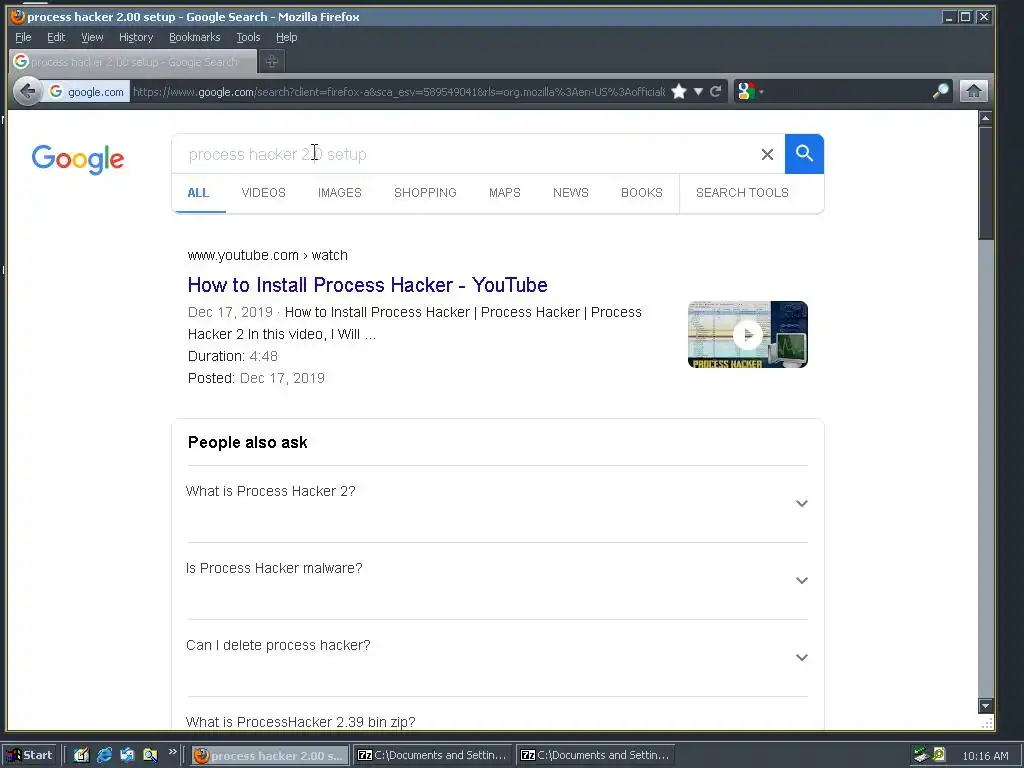Screen dimensions: 1024x768
Task: Open the URL history dropdown arrow
Action: pyautogui.click(x=698, y=91)
